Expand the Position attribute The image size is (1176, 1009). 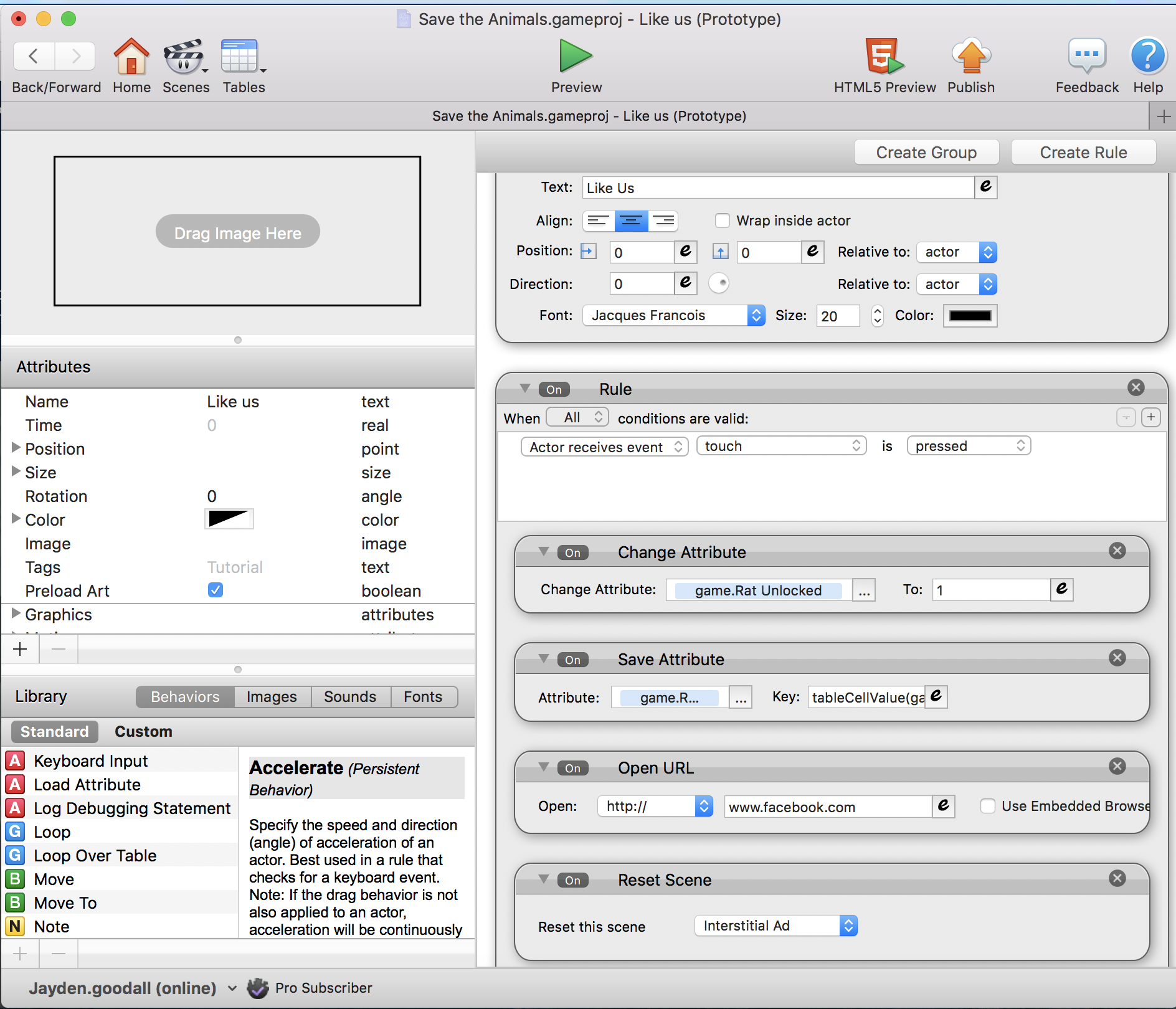[x=16, y=448]
